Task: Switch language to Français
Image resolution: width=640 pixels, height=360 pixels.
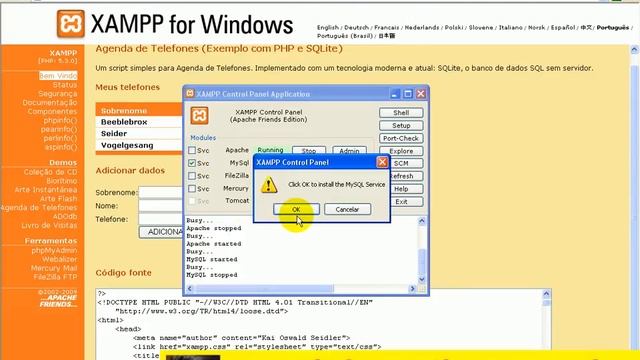Action: point(387,28)
